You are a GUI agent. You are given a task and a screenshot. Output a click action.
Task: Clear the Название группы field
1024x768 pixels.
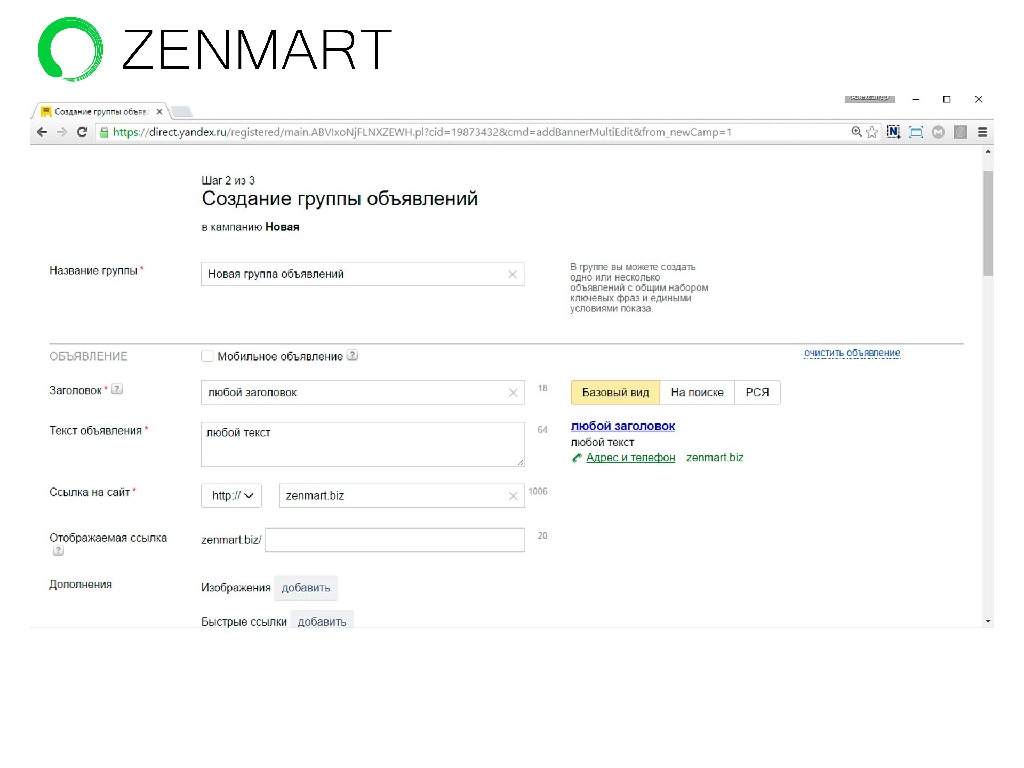pos(513,274)
